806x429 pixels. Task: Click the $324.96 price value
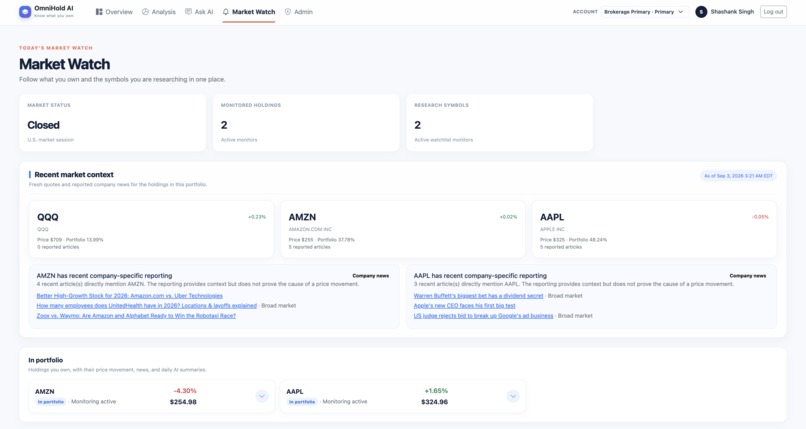(x=434, y=402)
